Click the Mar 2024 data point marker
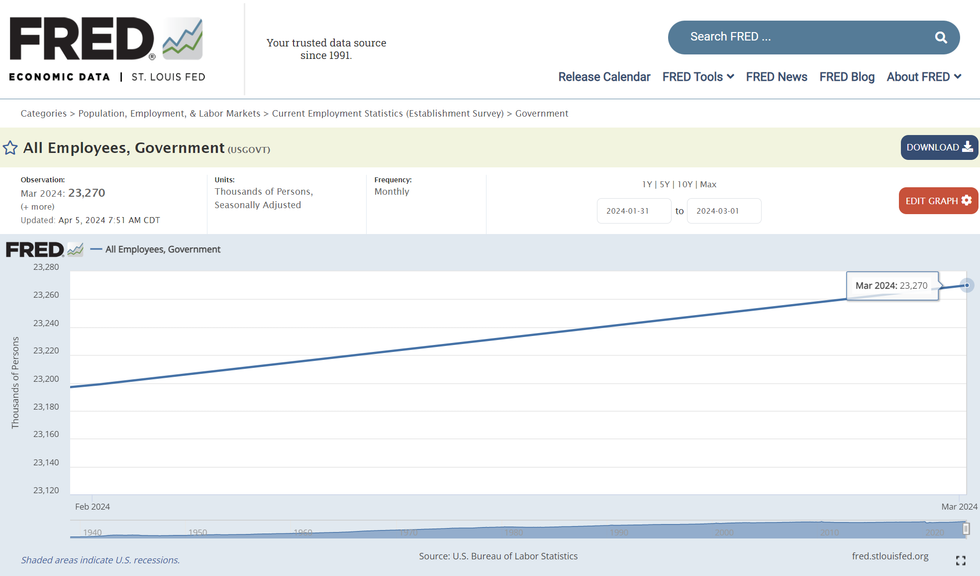This screenshot has height=576, width=980. pos(967,285)
